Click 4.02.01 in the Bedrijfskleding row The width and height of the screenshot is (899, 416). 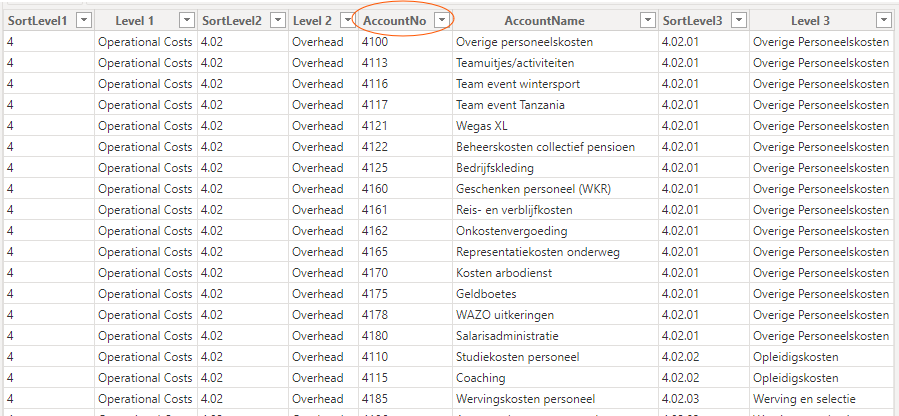[703, 168]
